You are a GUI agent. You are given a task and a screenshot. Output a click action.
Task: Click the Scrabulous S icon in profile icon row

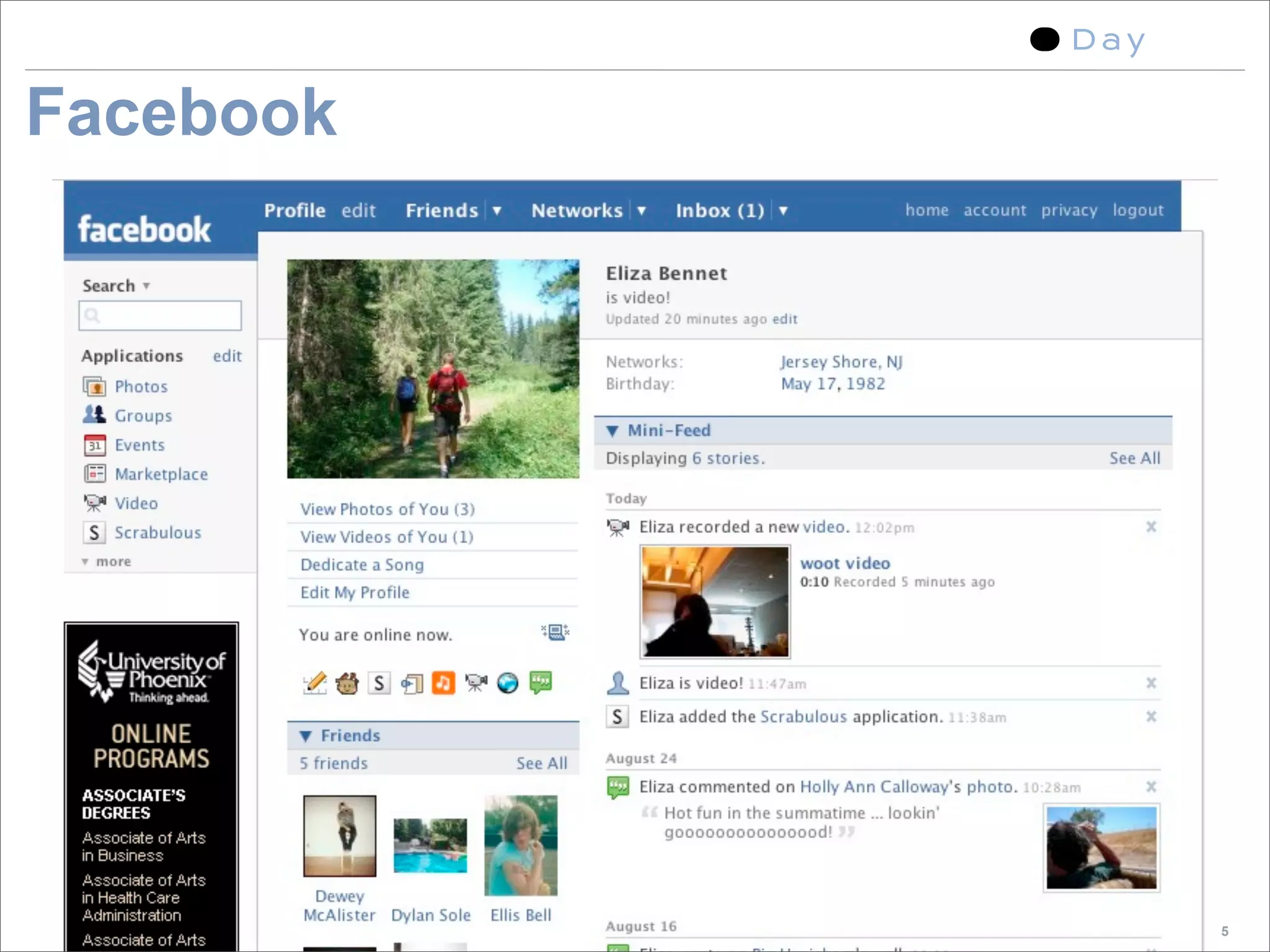[x=379, y=684]
